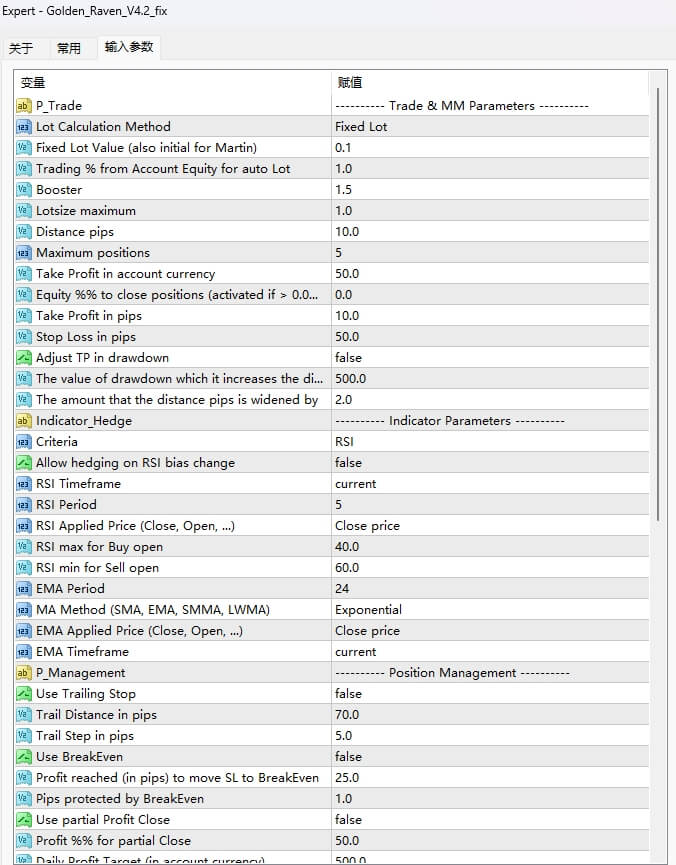The width and height of the screenshot is (676, 865).
Task: Click the boolean icon beside Adjust TP in drawdown
Action: (x=22, y=358)
